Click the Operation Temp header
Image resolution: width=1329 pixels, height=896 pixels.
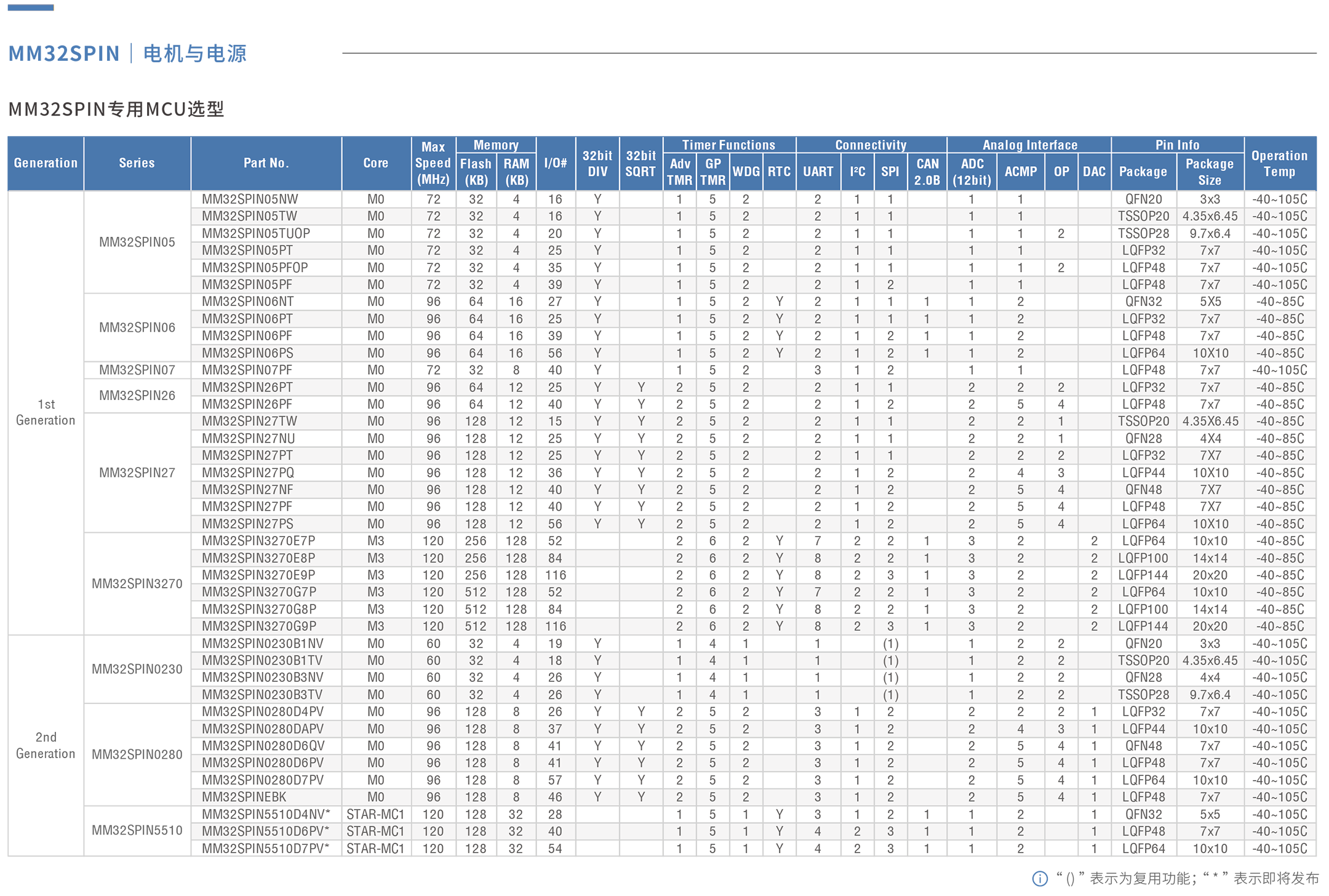[x=1279, y=163]
